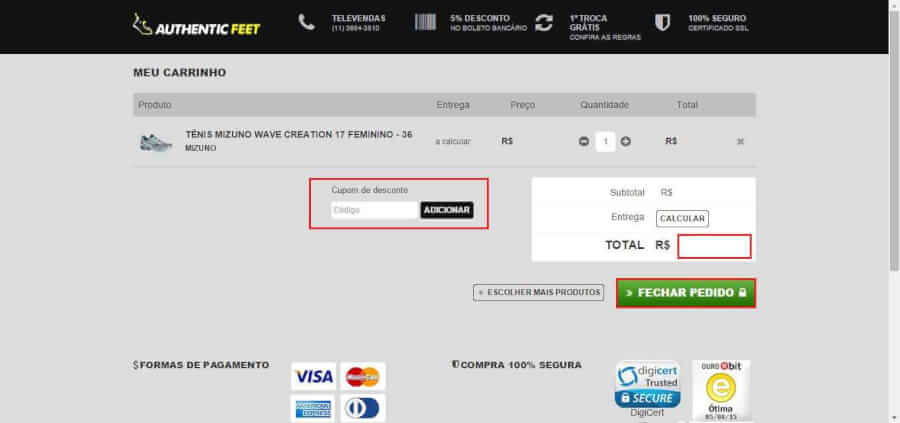The height and width of the screenshot is (423, 900).
Task: Click the Authentic Feet logo
Action: [x=196, y=25]
